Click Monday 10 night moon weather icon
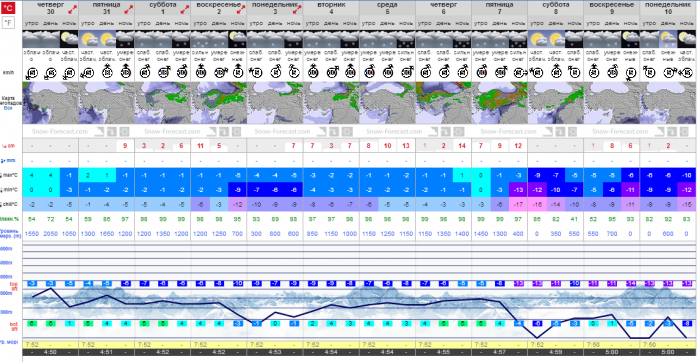The height and width of the screenshot is (362, 700). [686, 39]
